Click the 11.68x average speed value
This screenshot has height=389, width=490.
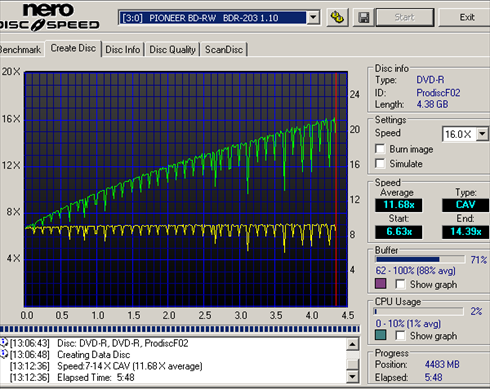399,205
